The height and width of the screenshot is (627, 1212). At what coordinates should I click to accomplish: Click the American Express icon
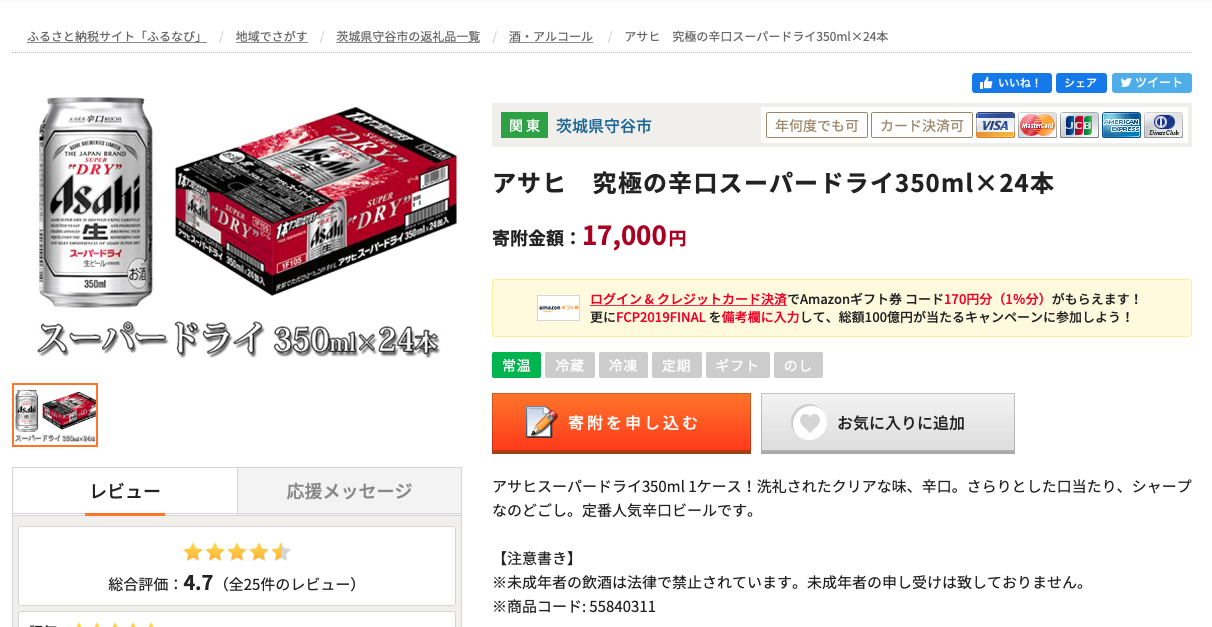(x=1121, y=125)
